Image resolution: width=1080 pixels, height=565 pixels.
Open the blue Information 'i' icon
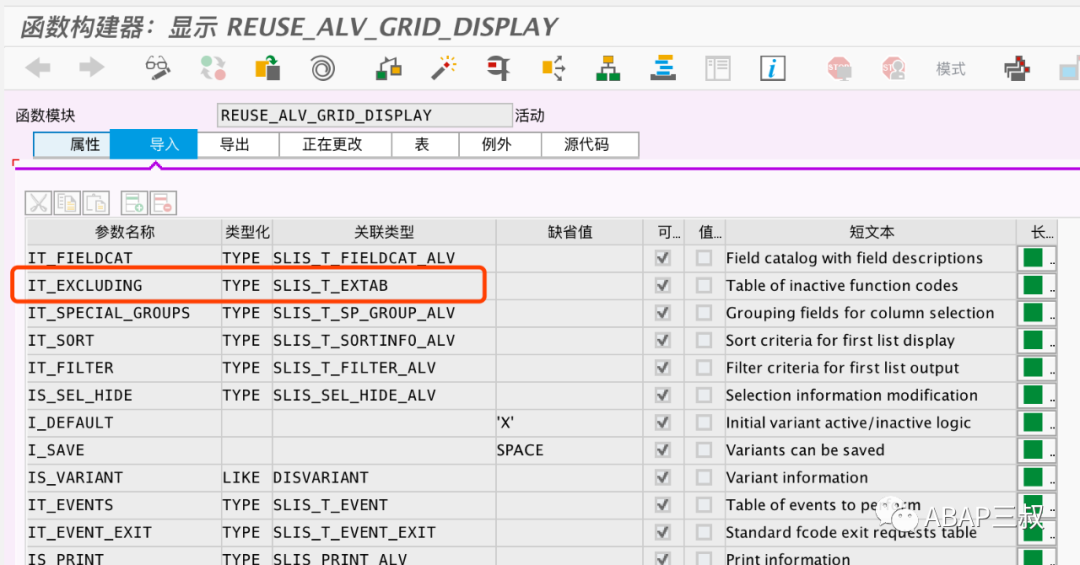tap(772, 68)
